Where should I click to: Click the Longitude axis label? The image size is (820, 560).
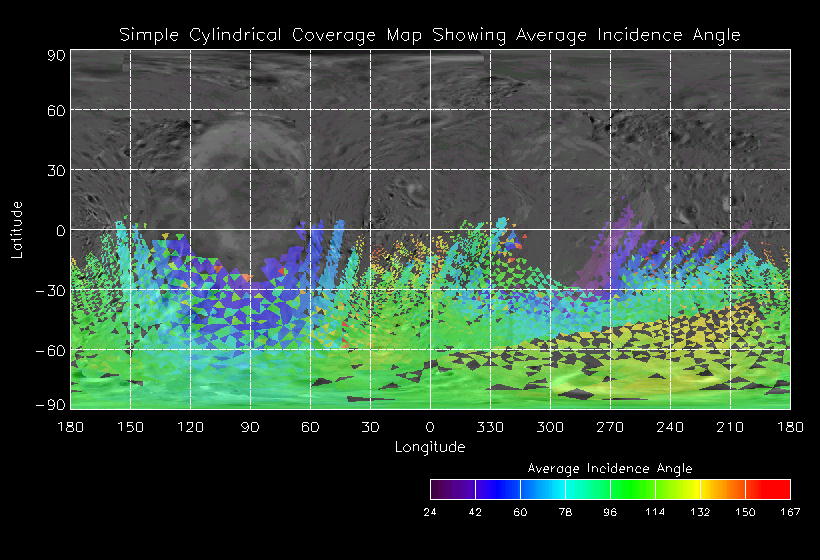click(x=430, y=447)
